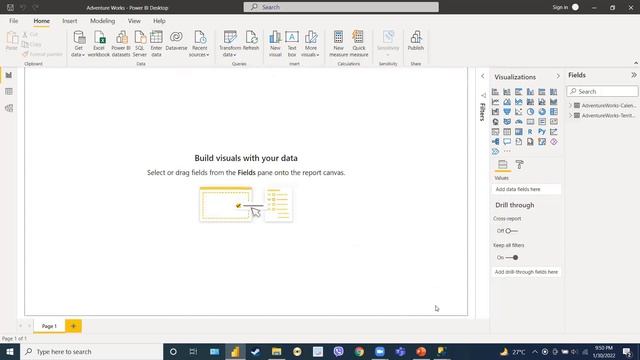Refresh the data
The image size is (640, 360).
[251, 41]
